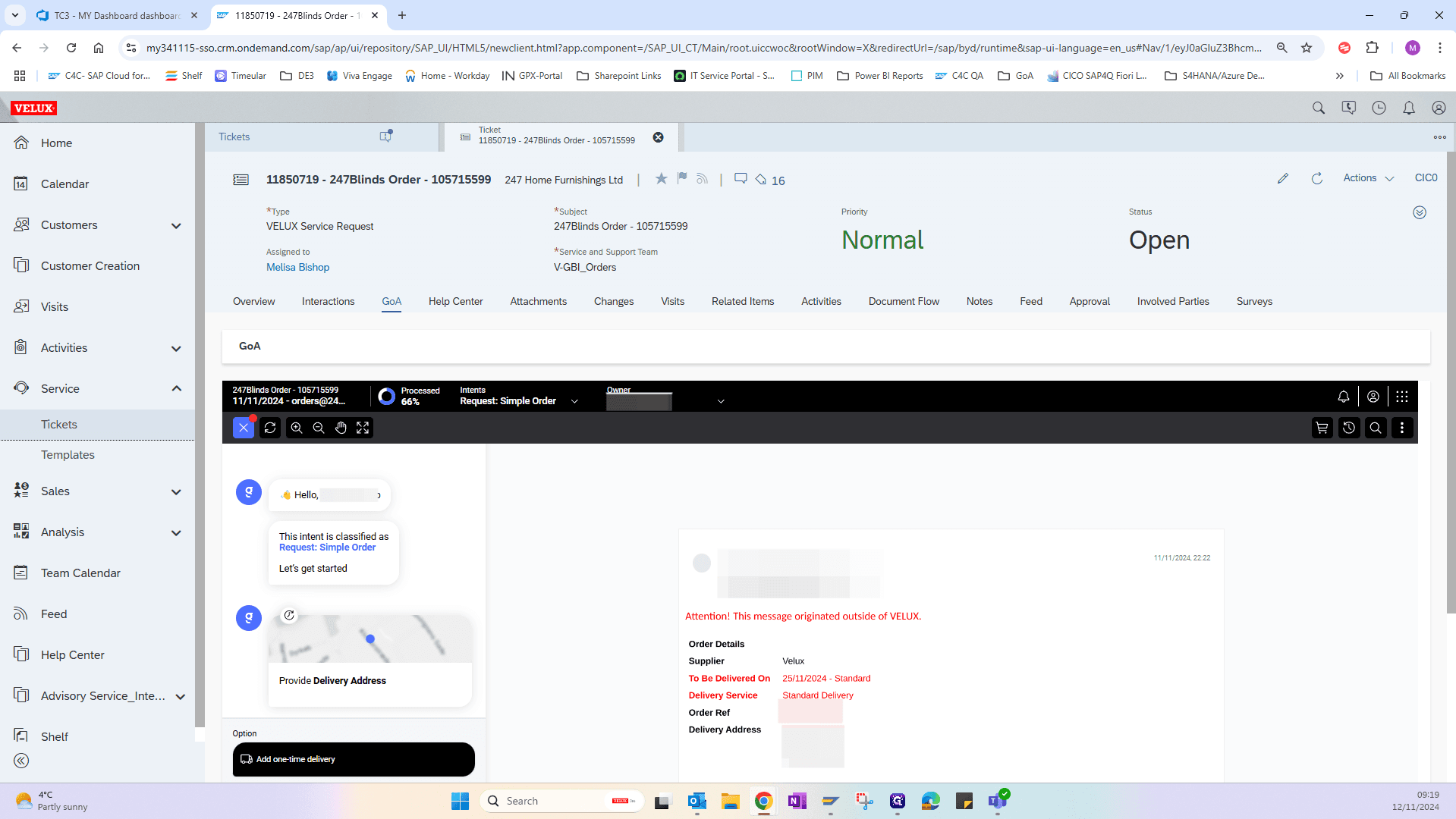Viewport: 1456px width, 819px height.
Task: Open the GoA shopping cart icon
Action: (1322, 428)
